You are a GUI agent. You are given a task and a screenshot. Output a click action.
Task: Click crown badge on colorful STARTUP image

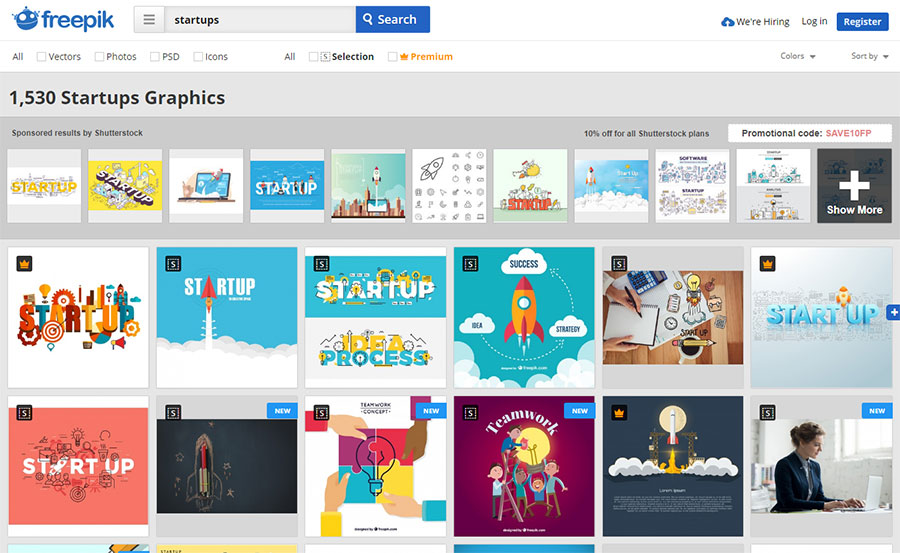24,264
